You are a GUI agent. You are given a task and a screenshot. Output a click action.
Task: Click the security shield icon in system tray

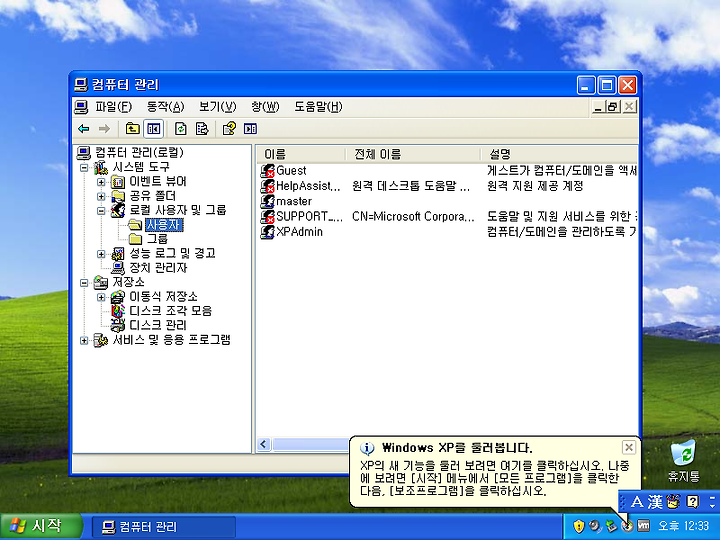(579, 526)
